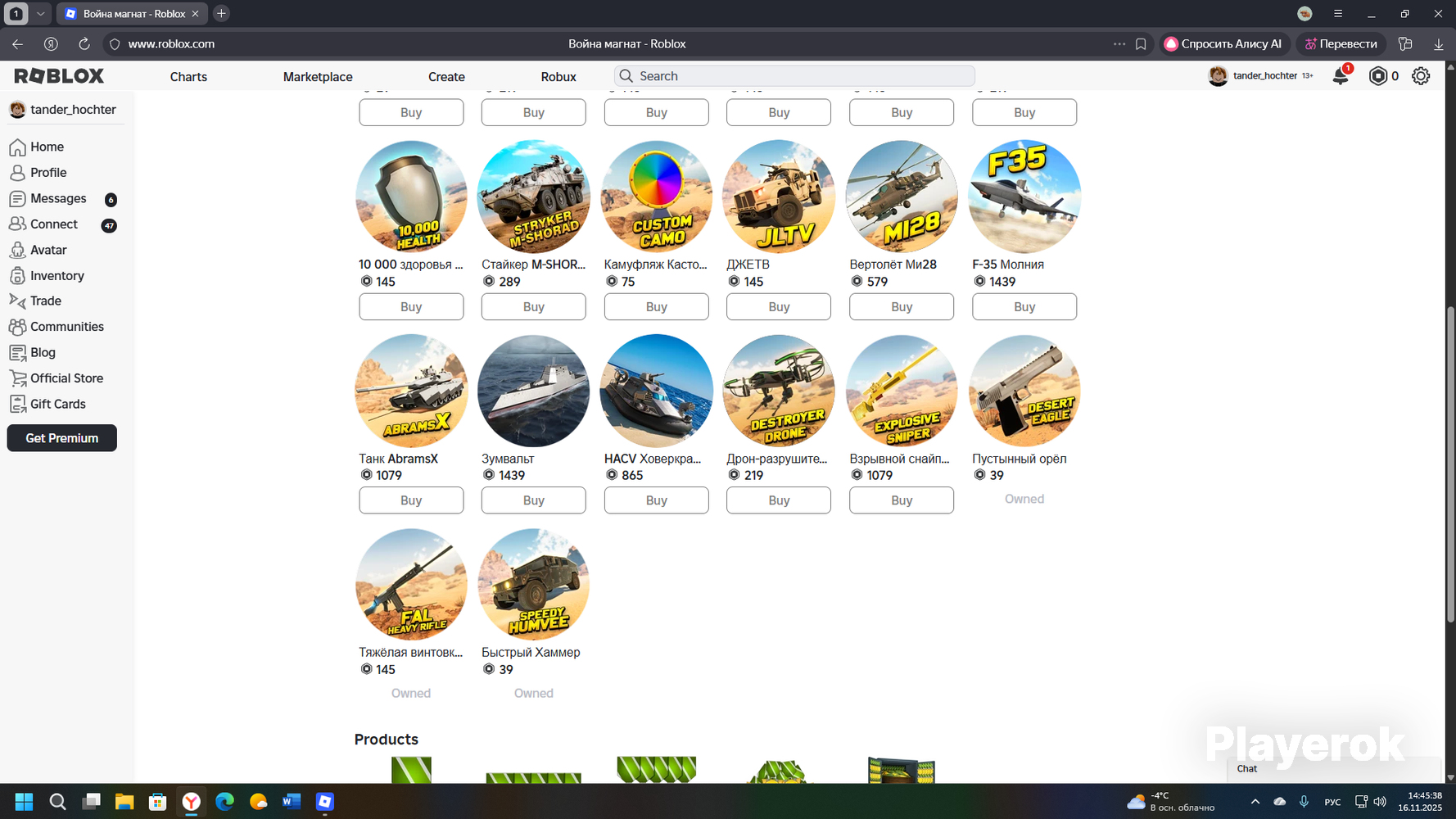Viewport: 1456px width, 819px height.
Task: Buy the 10 000 здоровья pass
Action: 411,306
